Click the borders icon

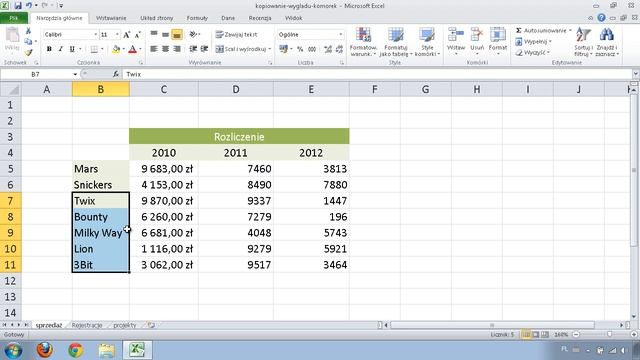tap(94, 49)
